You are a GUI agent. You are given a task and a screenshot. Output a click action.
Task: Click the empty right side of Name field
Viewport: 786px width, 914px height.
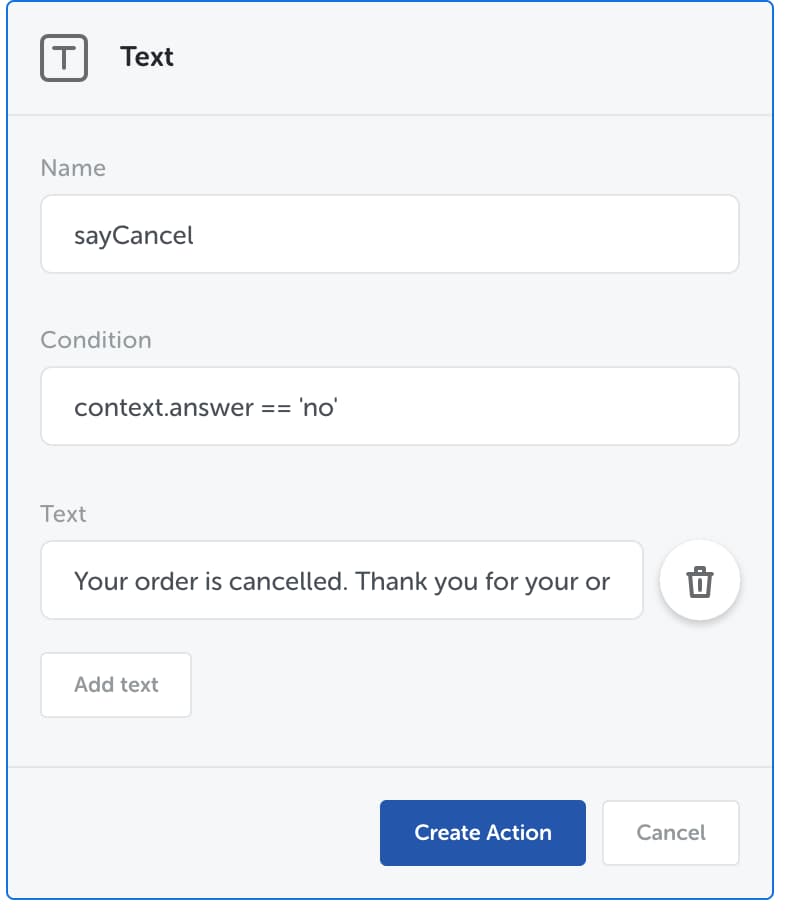pyautogui.click(x=525, y=234)
